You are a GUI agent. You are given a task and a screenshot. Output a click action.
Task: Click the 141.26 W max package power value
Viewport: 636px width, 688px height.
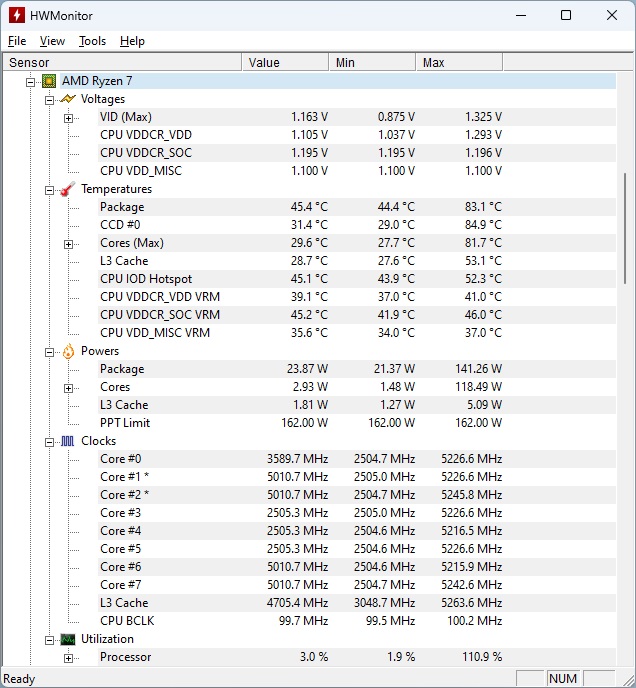coord(478,369)
